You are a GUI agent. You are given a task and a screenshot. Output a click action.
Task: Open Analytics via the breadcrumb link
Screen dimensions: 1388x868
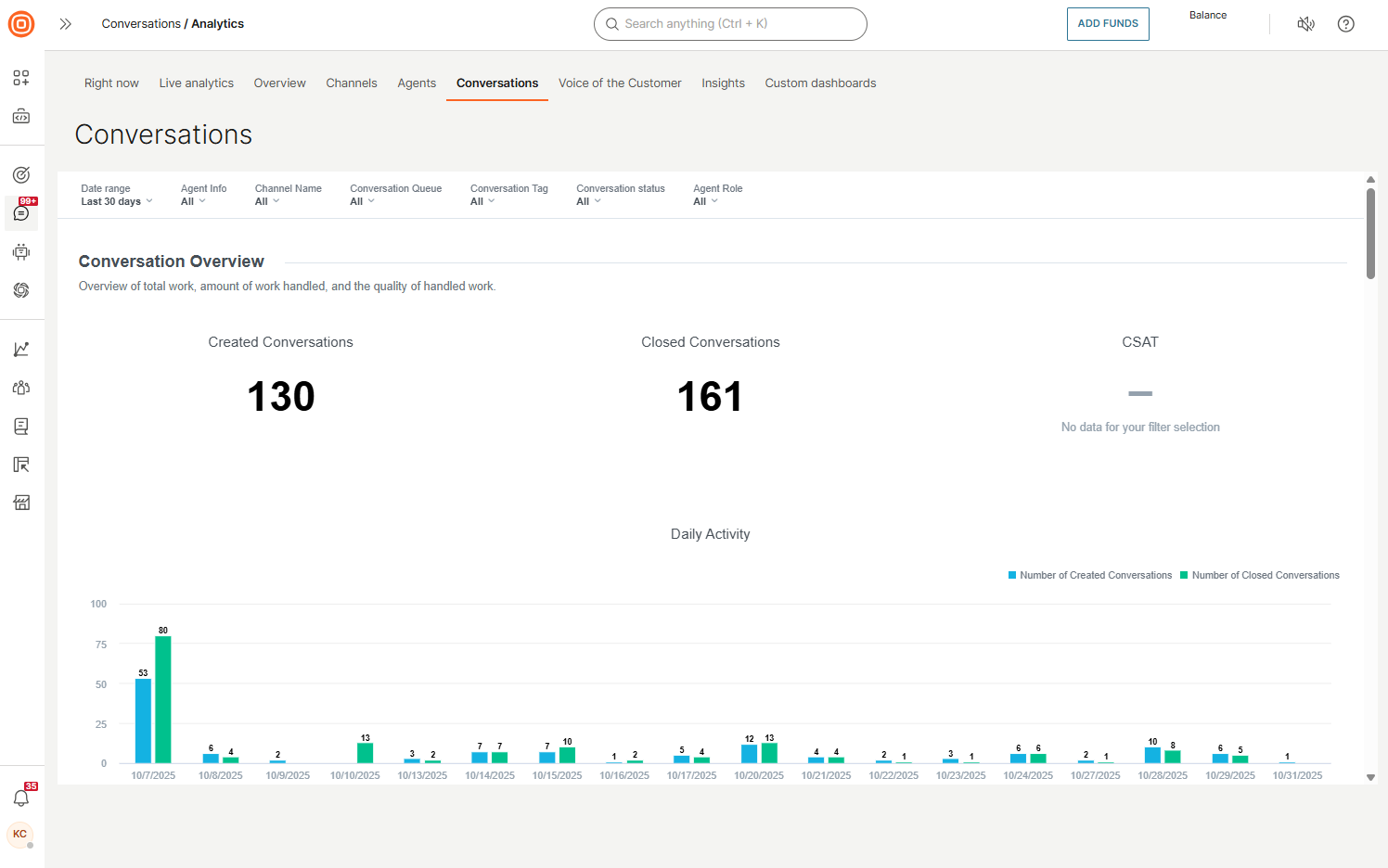click(x=217, y=23)
